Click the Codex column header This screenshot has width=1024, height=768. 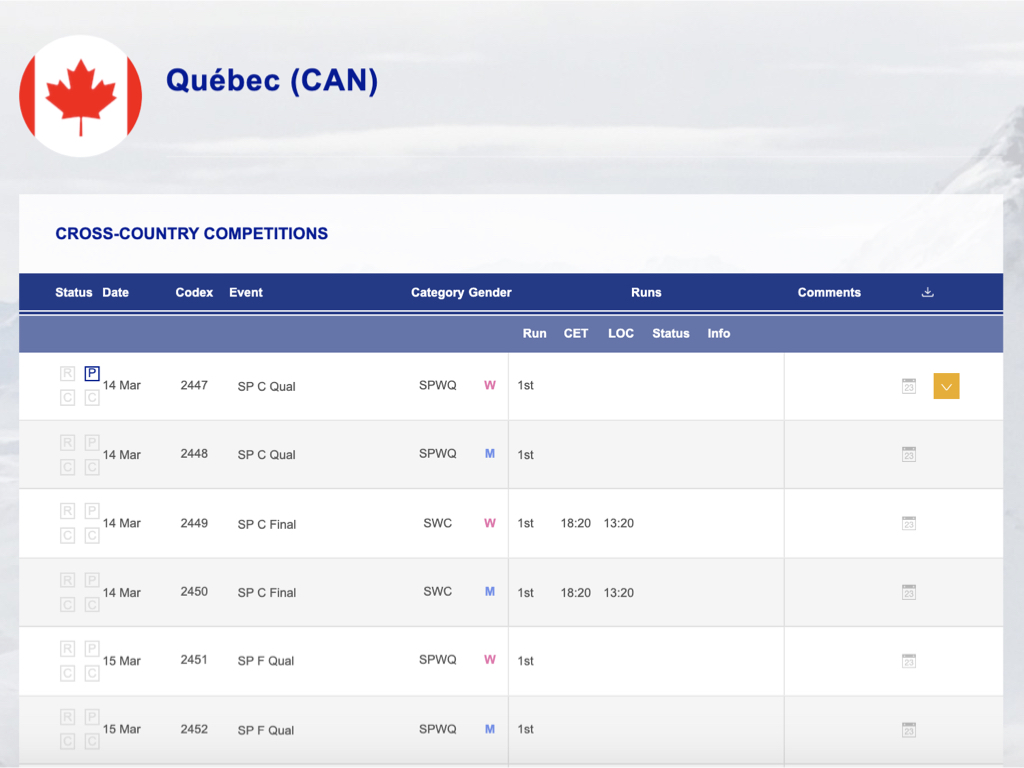click(x=194, y=292)
